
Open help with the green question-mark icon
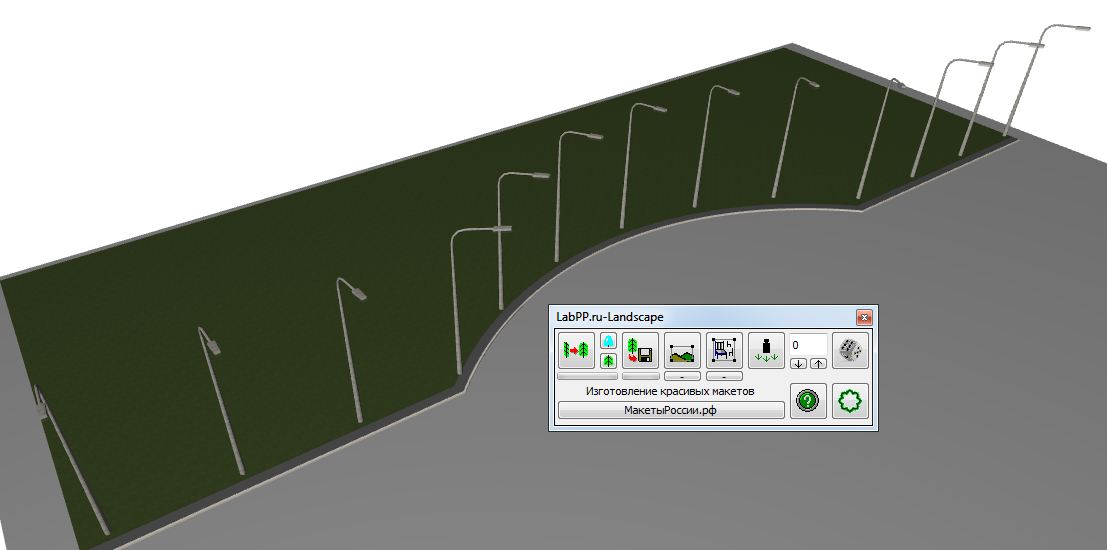click(x=808, y=401)
